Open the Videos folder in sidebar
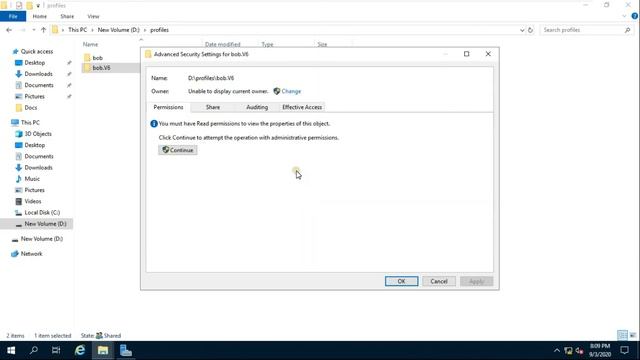Screen dimensions: 640x360 click(x=33, y=201)
